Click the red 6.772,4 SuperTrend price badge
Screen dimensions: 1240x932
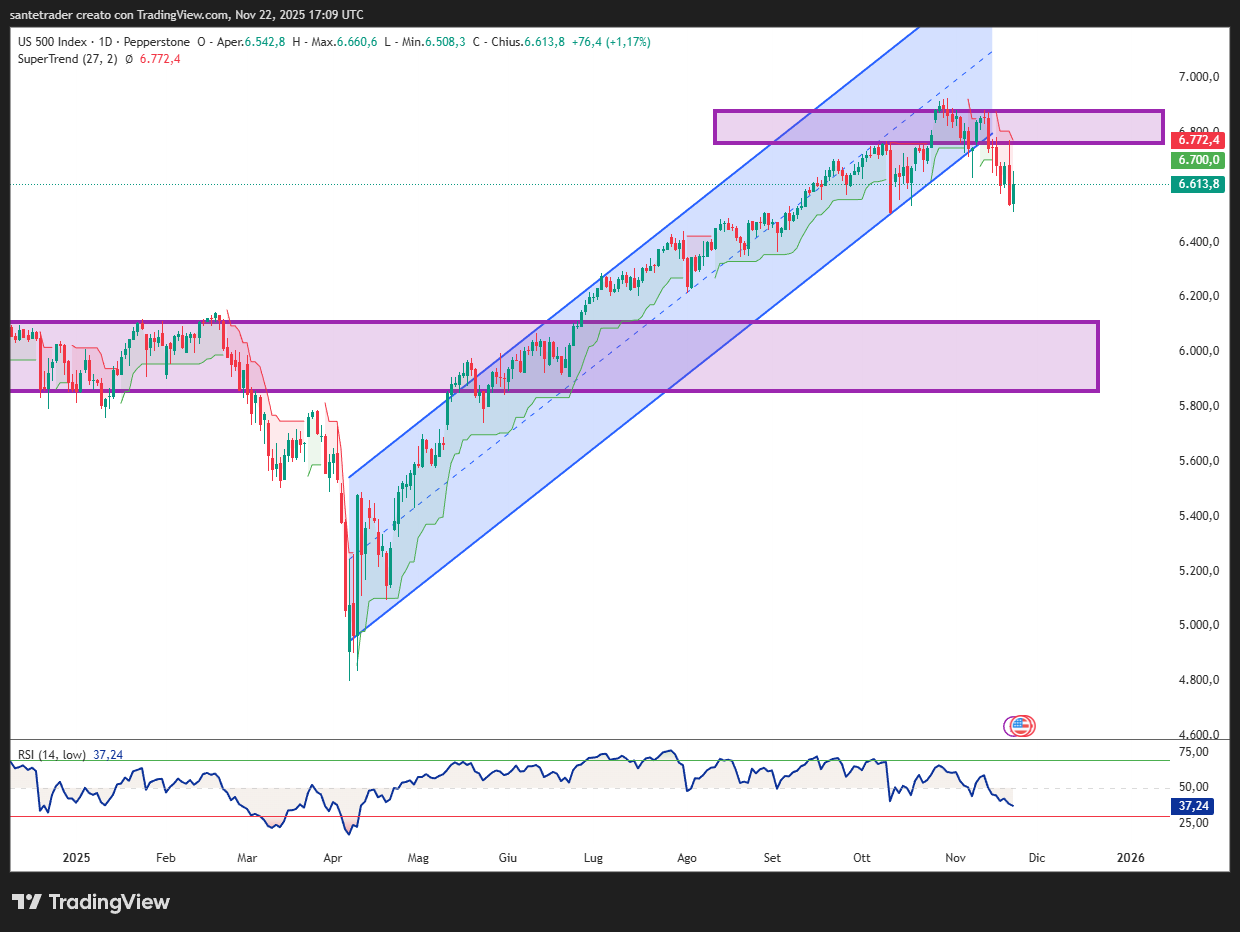tap(1197, 140)
